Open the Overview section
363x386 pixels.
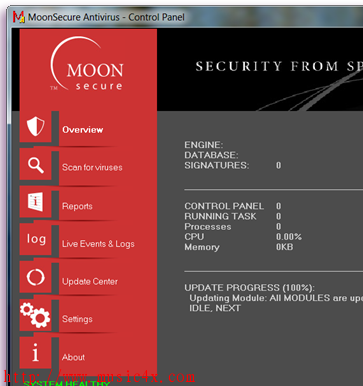coord(83,130)
